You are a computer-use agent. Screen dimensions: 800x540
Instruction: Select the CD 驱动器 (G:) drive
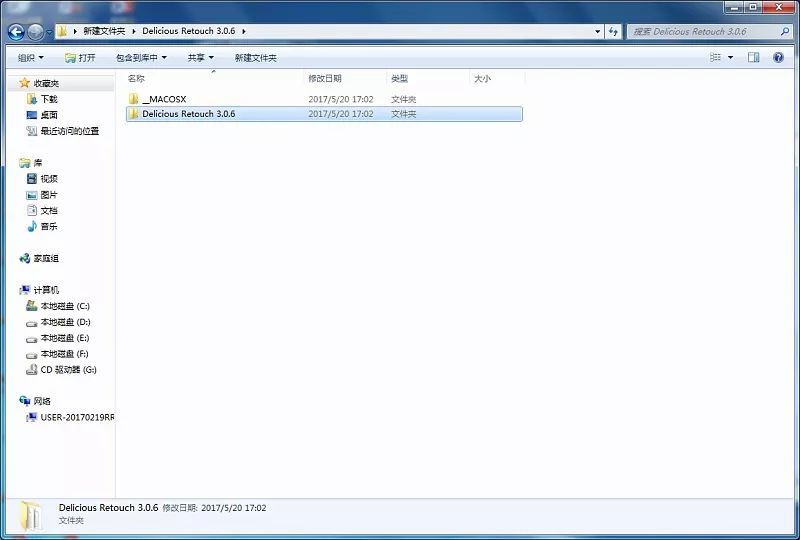pyautogui.click(x=68, y=370)
